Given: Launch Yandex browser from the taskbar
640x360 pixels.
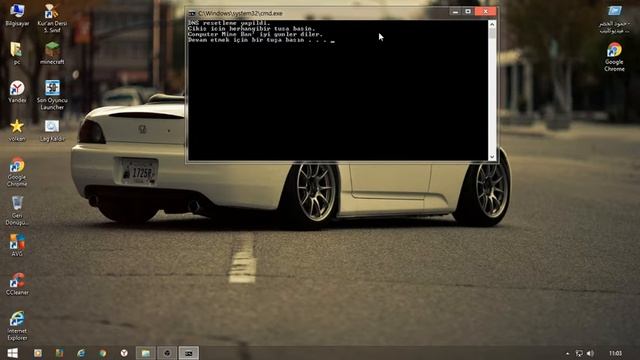Looking at the screenshot, I should (124, 353).
